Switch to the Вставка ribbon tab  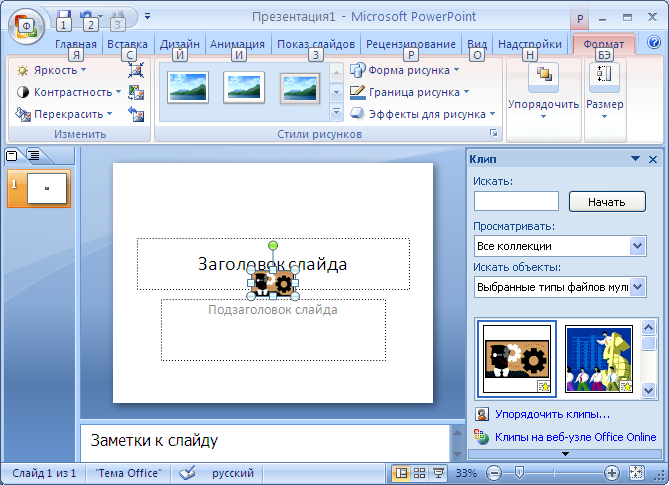(127, 44)
